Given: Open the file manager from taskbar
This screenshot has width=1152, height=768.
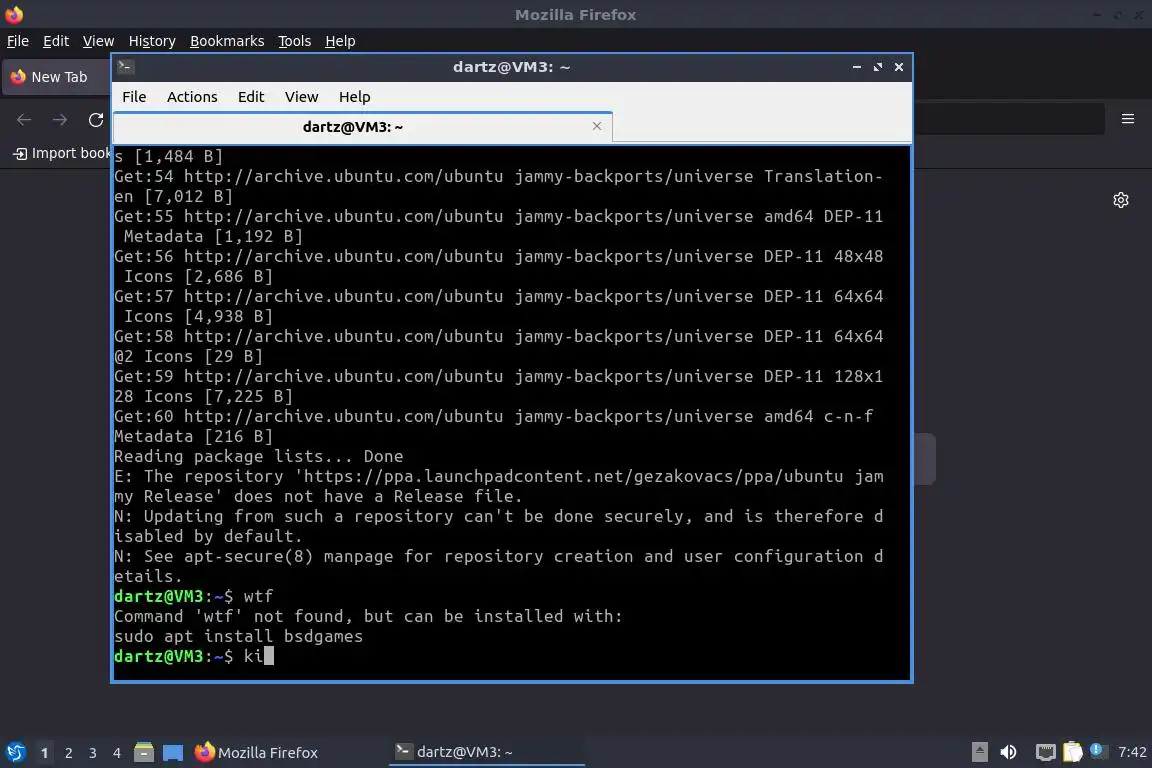Looking at the screenshot, I should coord(144,752).
